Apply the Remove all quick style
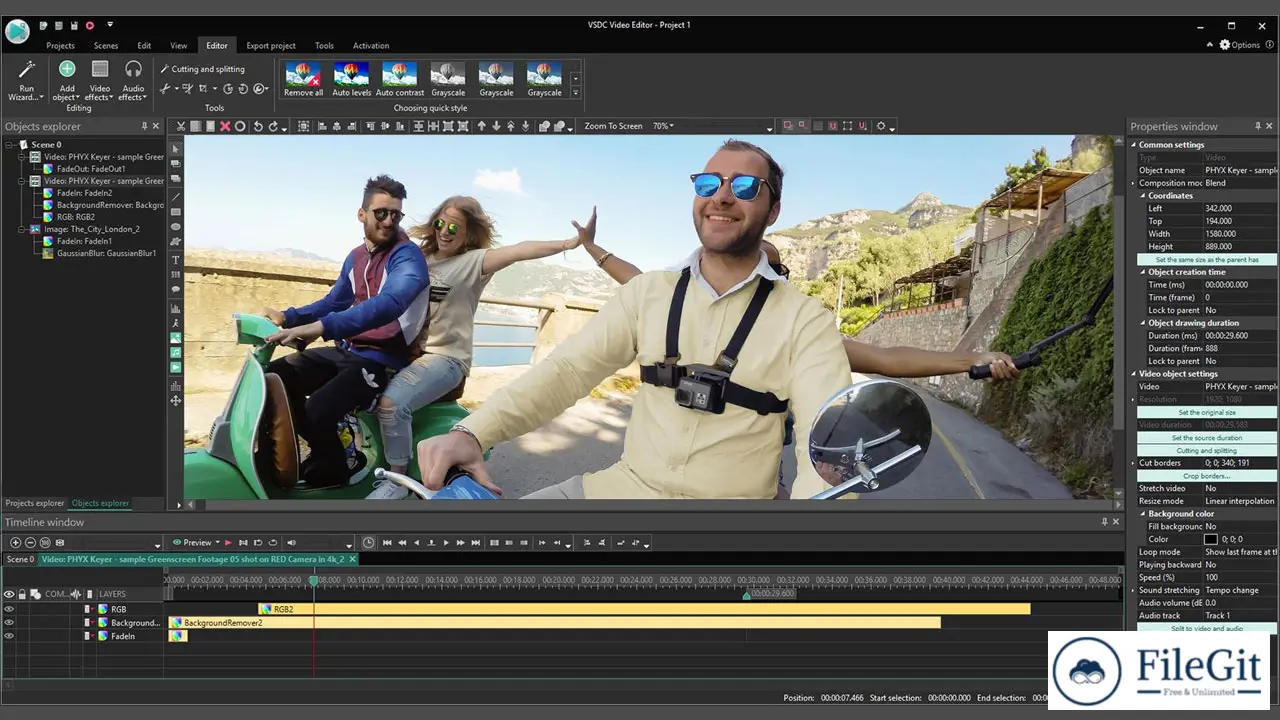This screenshot has height=720, width=1280. tap(303, 79)
